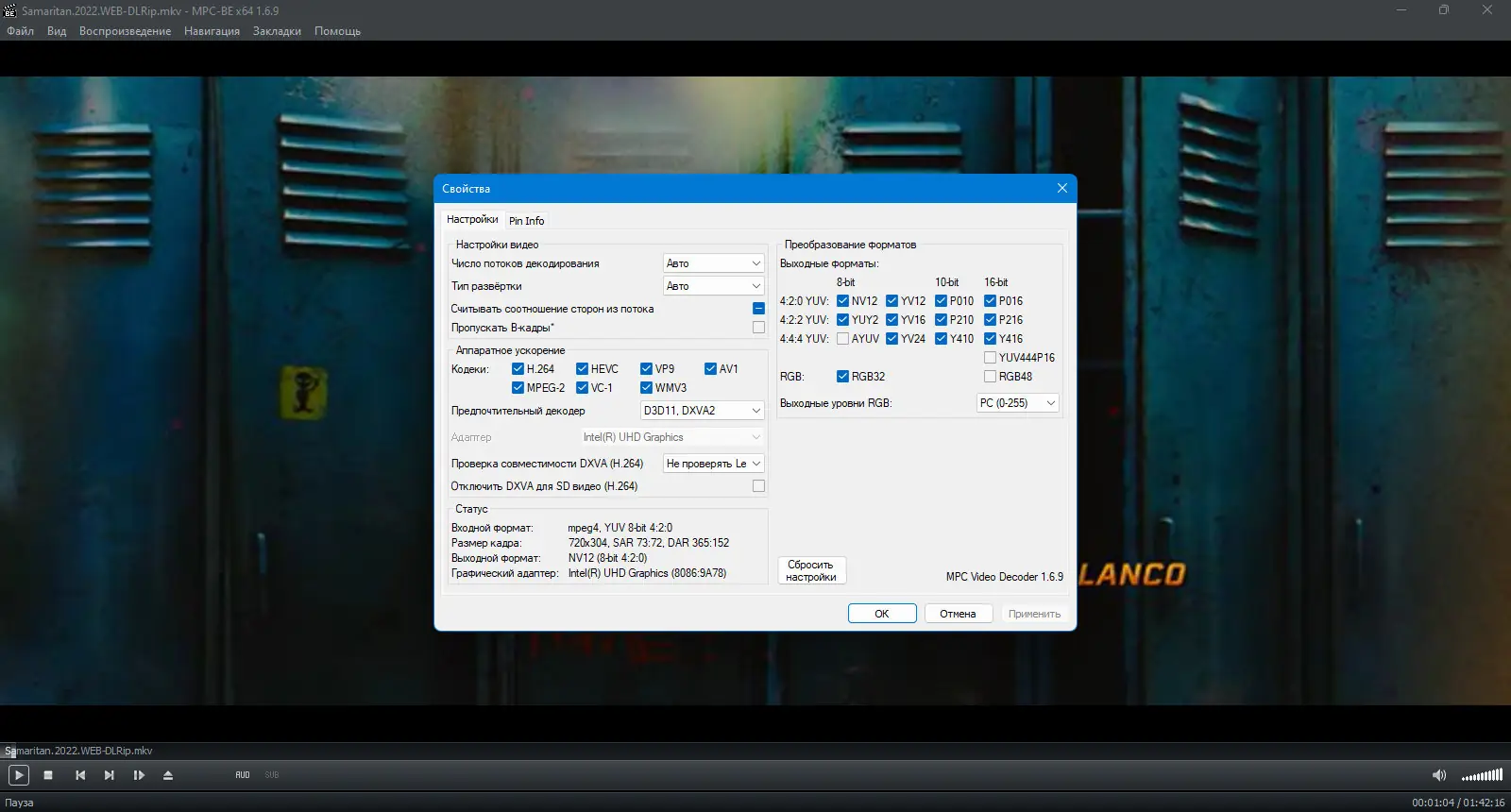Switch to the Pin Info tab
This screenshot has height=812, width=1511.
click(526, 221)
